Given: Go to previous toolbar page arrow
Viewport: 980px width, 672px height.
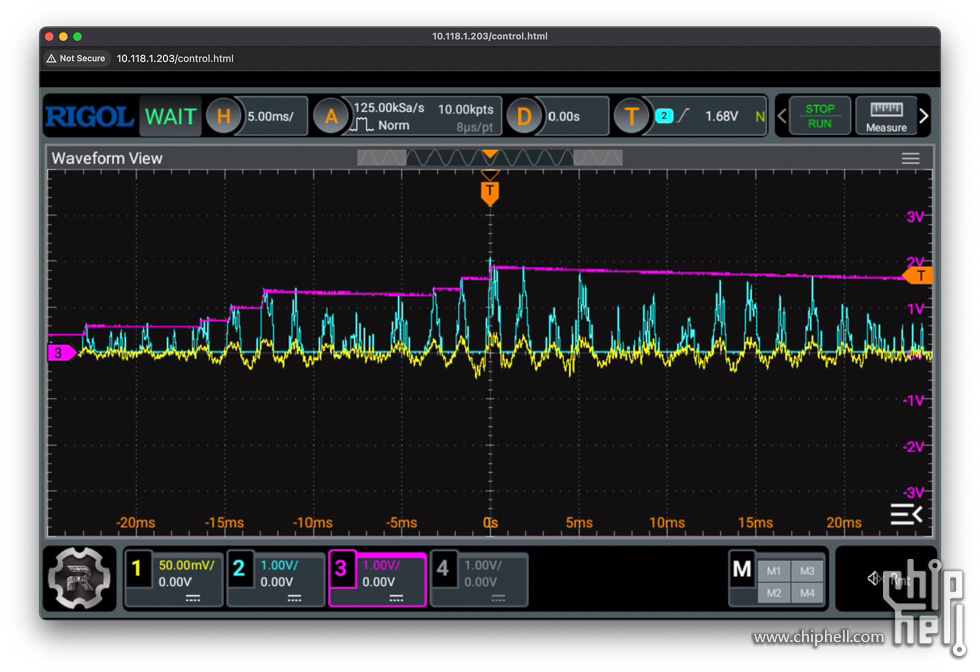Looking at the screenshot, I should tap(781, 116).
